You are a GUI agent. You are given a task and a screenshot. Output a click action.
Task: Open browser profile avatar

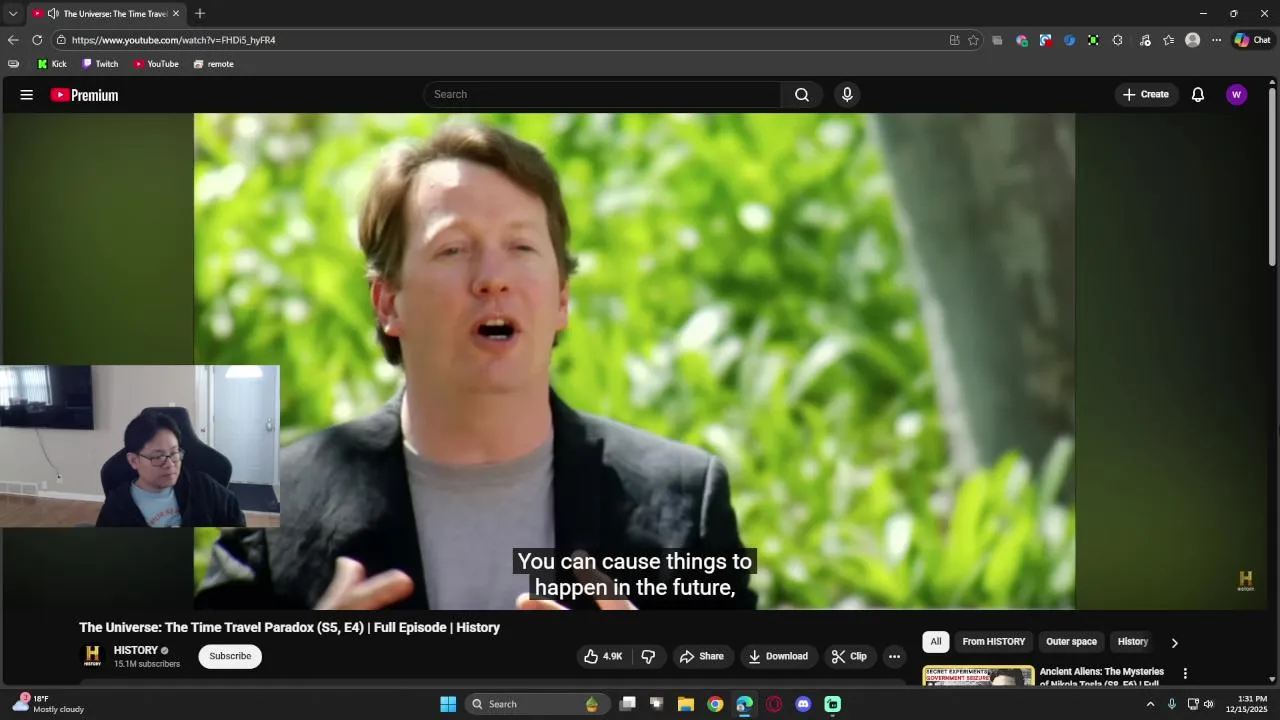point(1192,40)
